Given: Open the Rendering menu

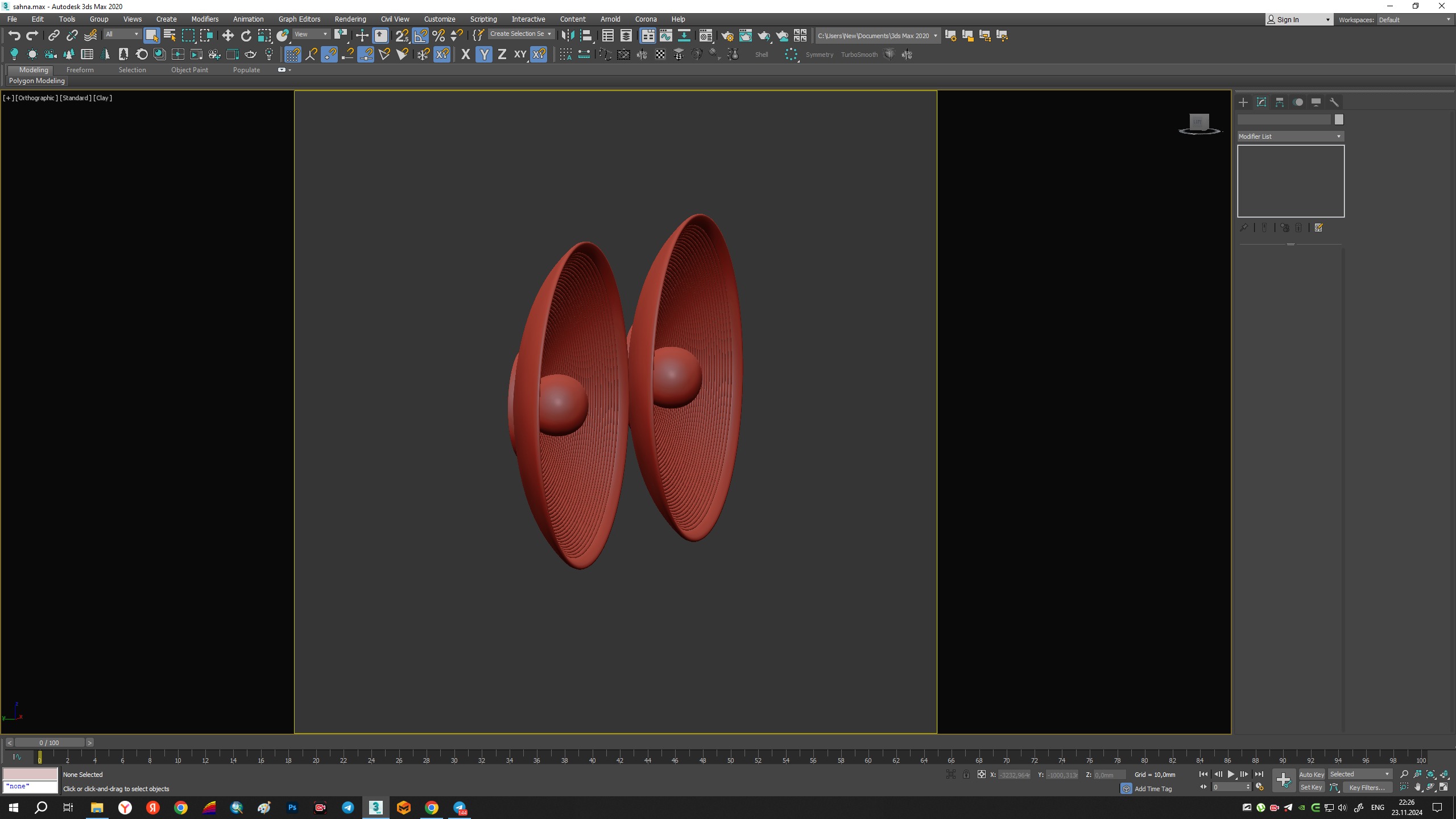Looking at the screenshot, I should click(x=350, y=19).
